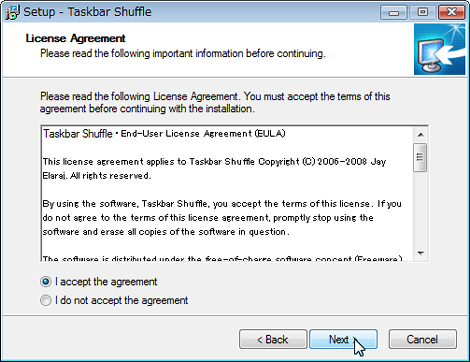Minimize the Setup window
The image size is (470, 362).
394,13
